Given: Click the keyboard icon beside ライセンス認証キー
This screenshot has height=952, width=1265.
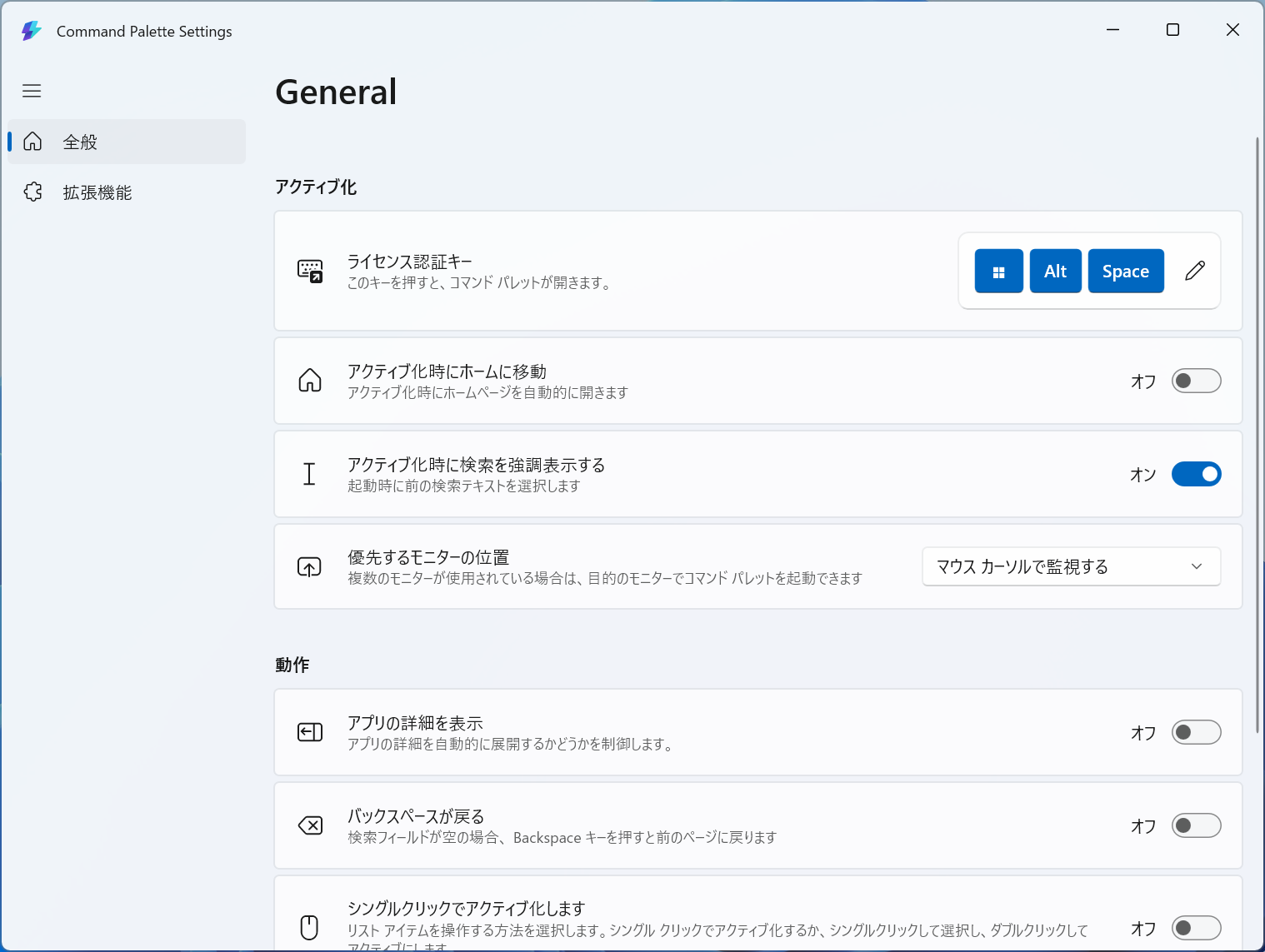Looking at the screenshot, I should [309, 271].
